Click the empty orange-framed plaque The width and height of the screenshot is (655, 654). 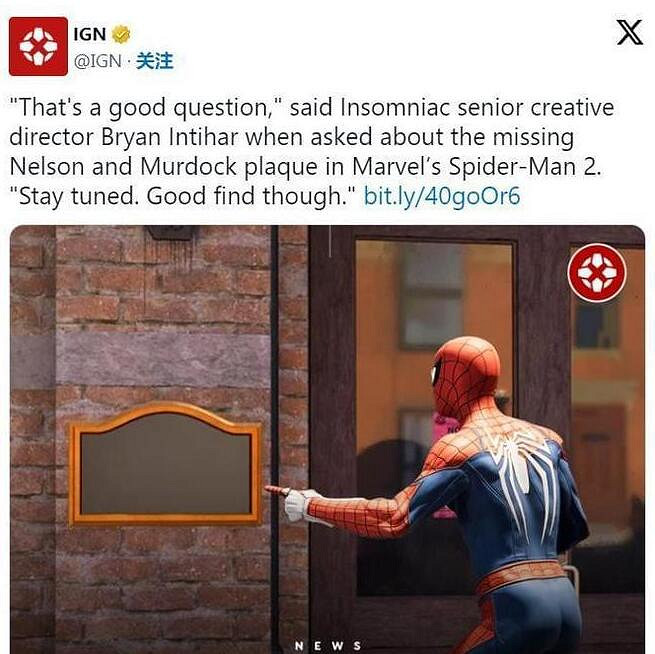point(165,464)
